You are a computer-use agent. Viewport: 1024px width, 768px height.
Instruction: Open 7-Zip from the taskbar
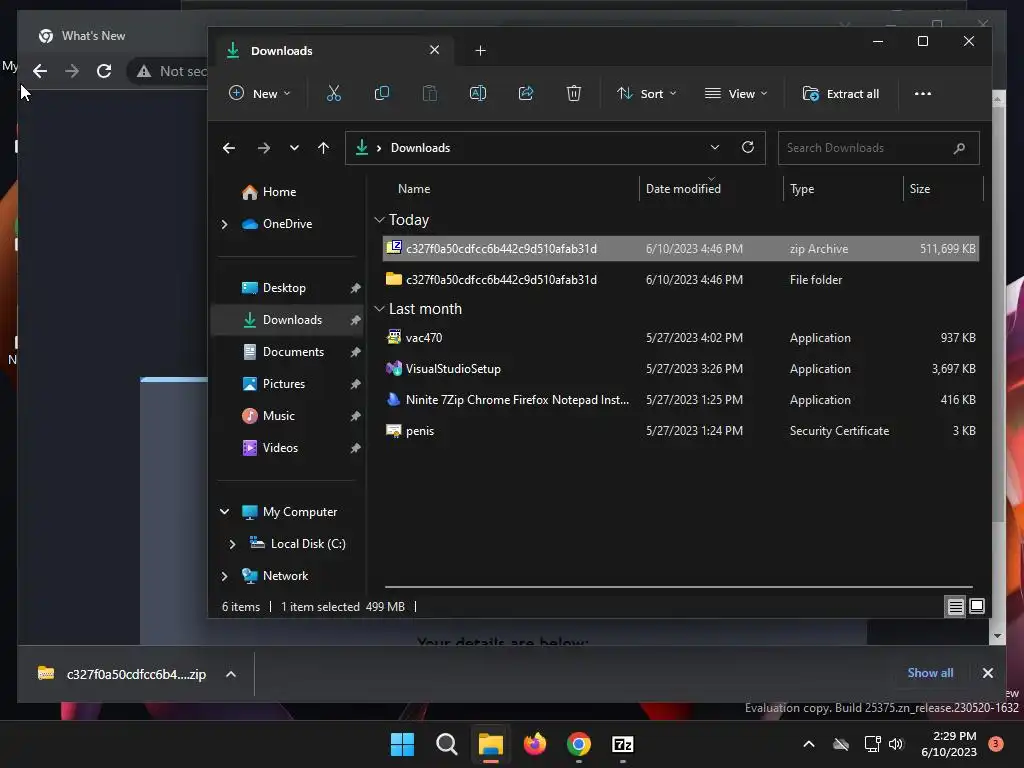[x=622, y=744]
